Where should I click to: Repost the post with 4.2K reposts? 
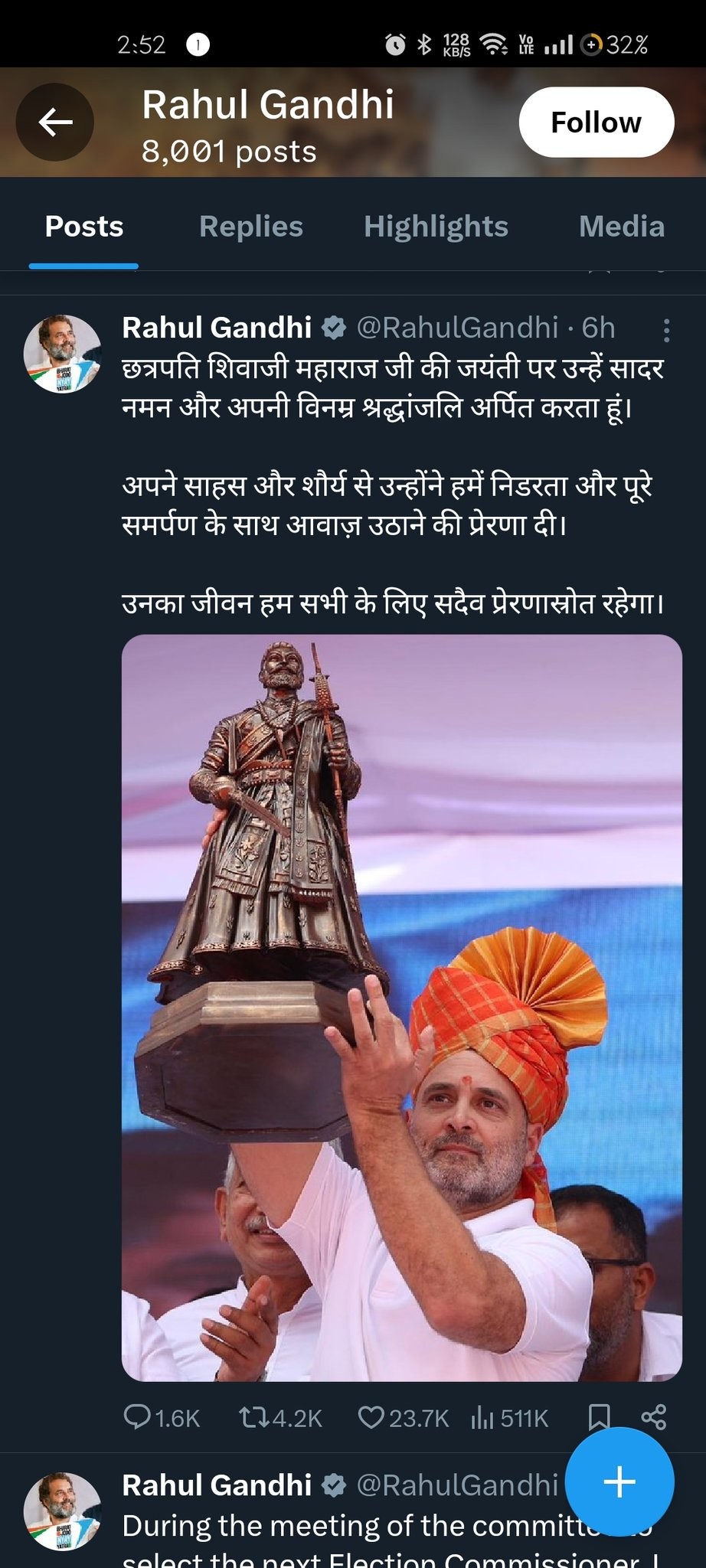(x=280, y=1418)
